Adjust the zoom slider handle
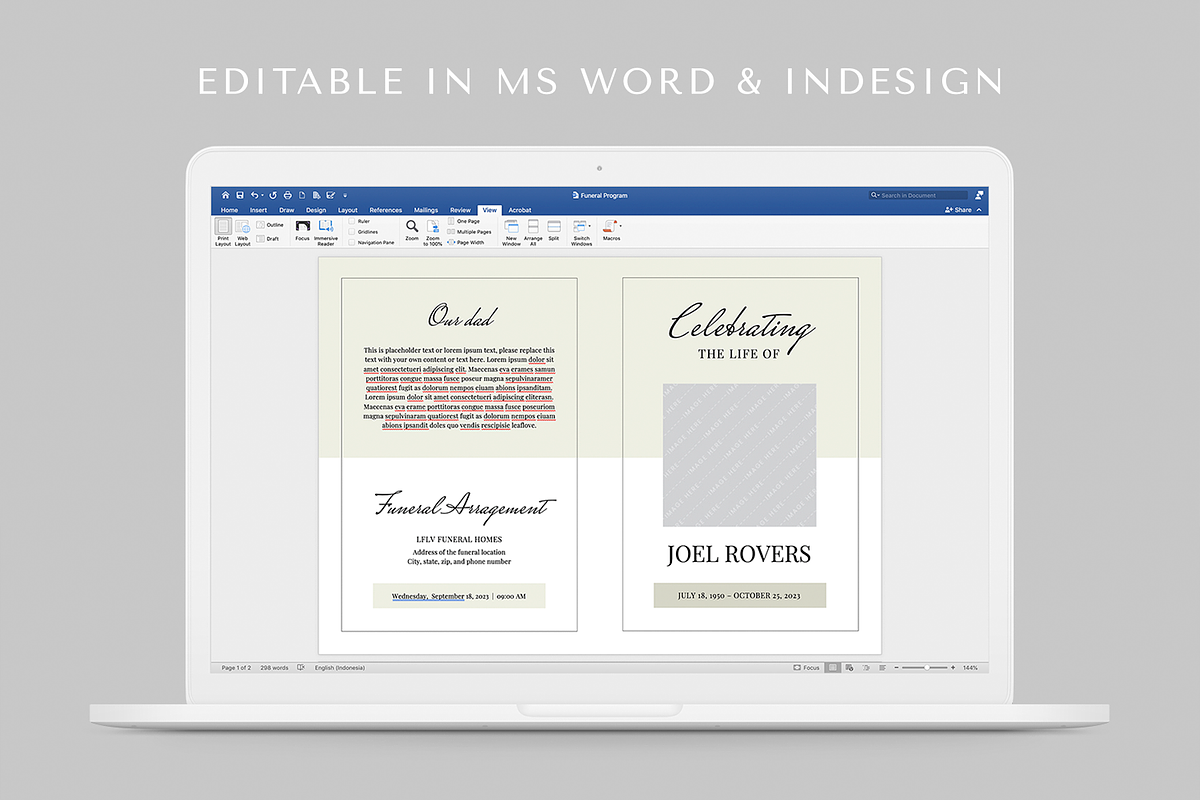 point(927,667)
